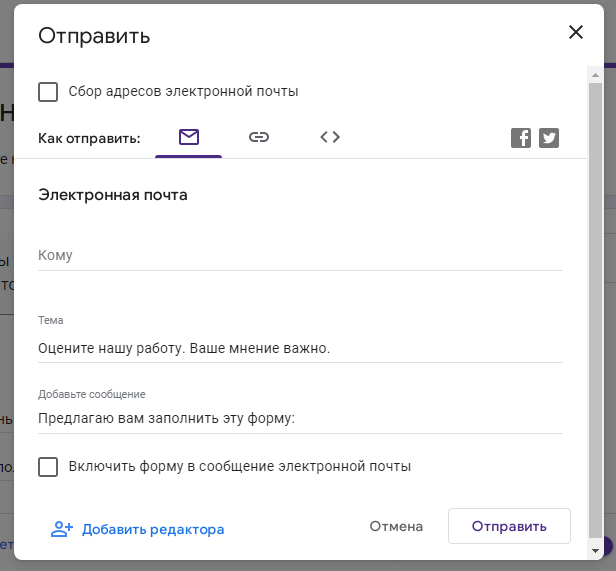Click the scrollbar up arrow
Image resolution: width=616 pixels, height=571 pixels.
tap(596, 75)
